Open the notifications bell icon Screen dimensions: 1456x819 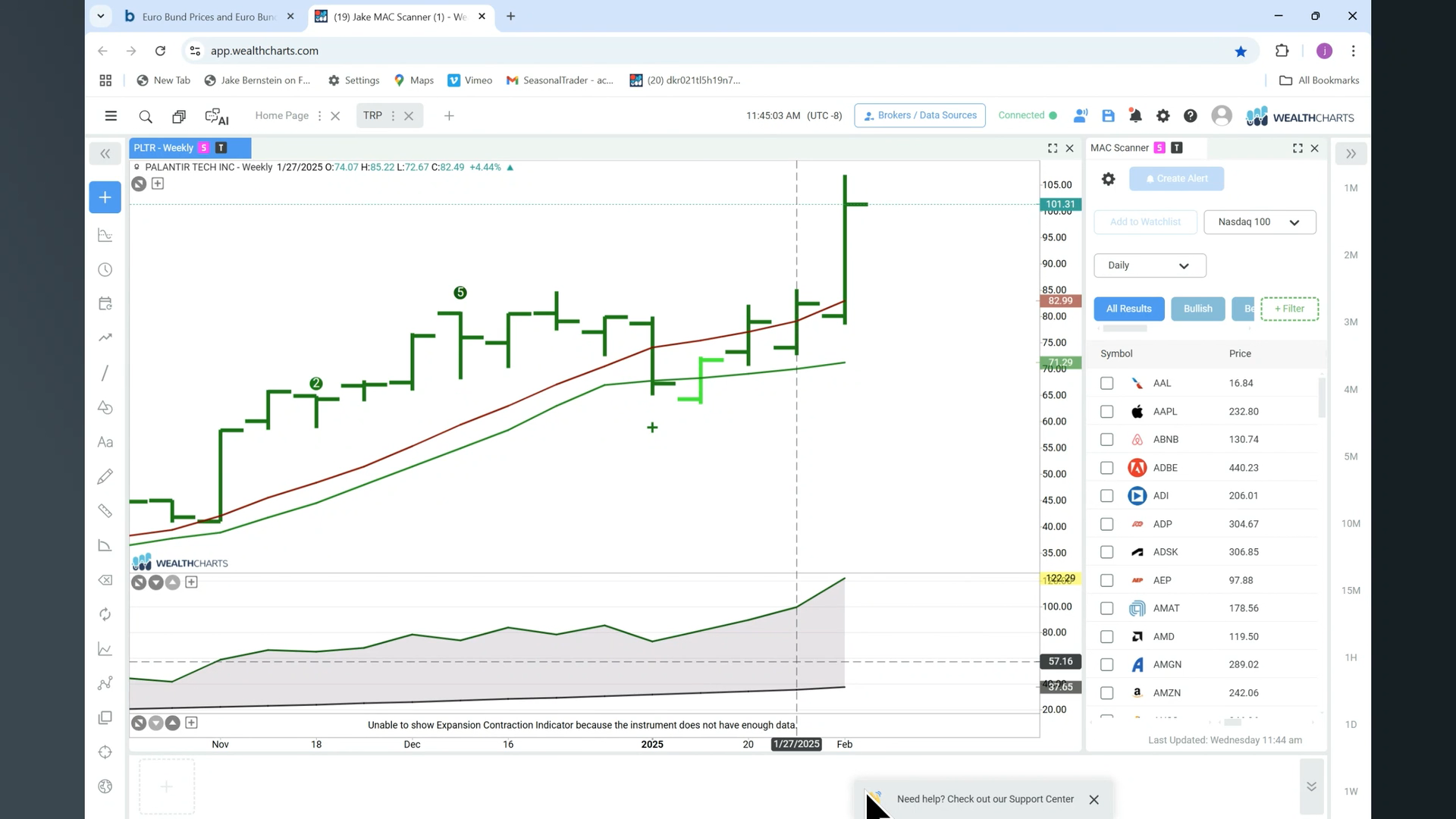[x=1135, y=116]
